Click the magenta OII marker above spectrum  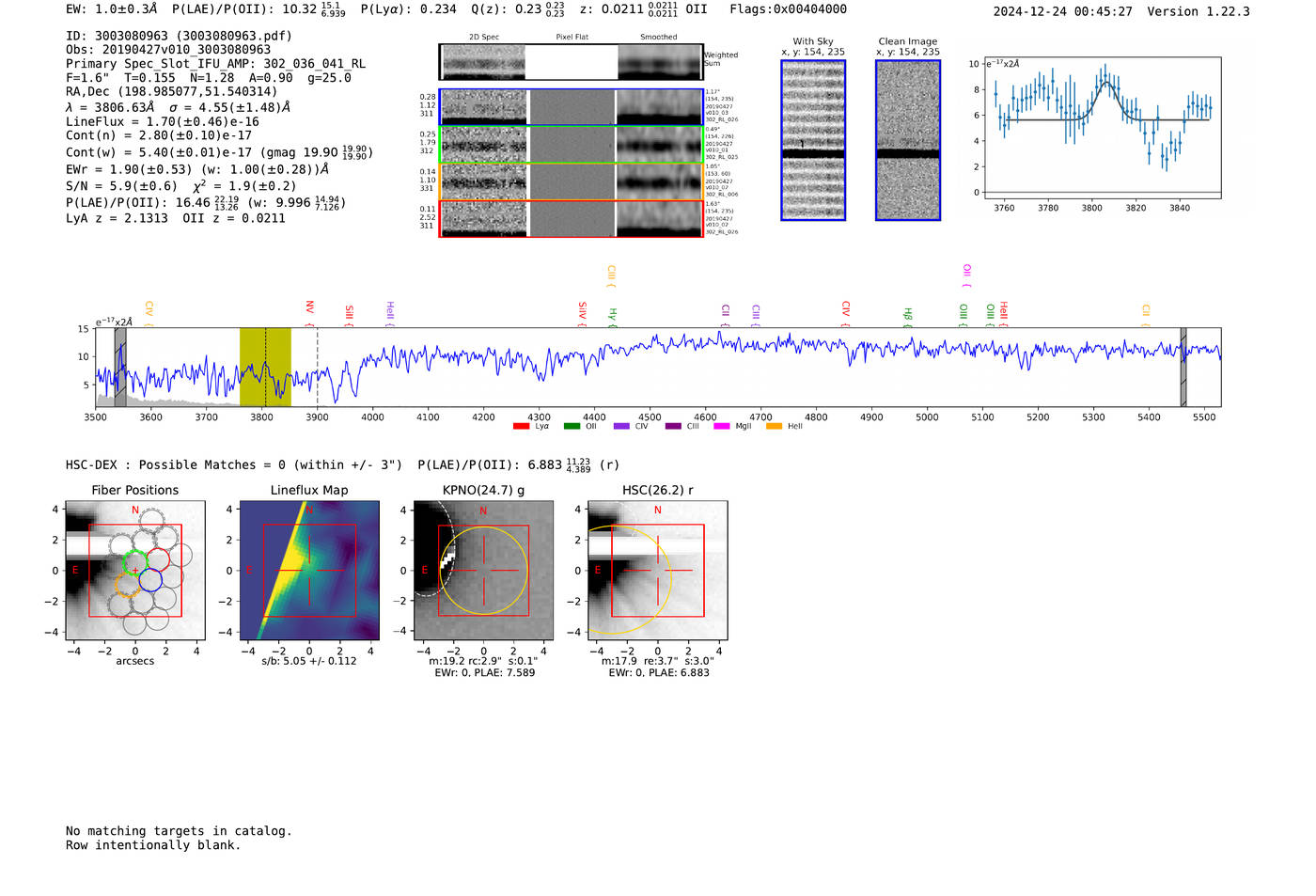click(x=966, y=275)
